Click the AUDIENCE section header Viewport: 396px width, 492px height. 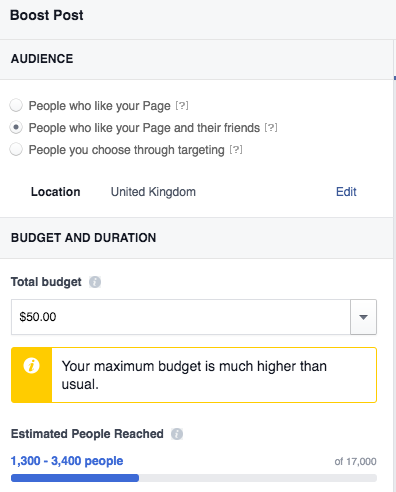click(42, 59)
